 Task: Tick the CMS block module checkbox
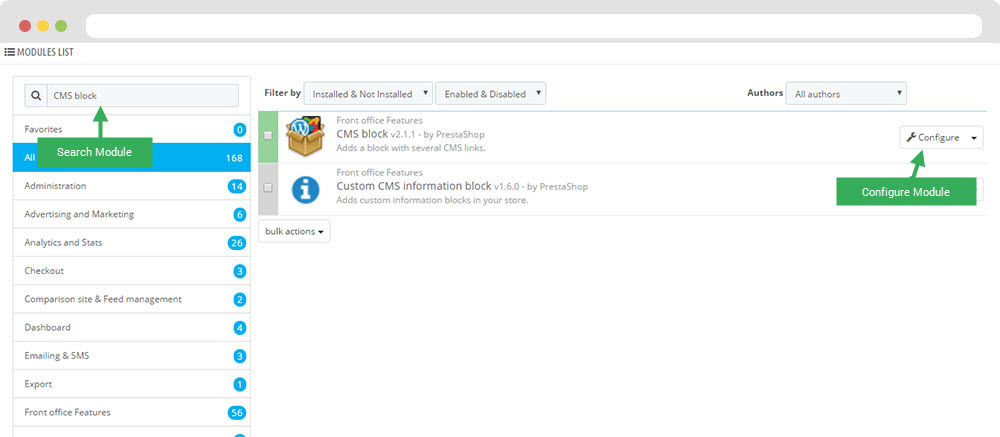267,136
